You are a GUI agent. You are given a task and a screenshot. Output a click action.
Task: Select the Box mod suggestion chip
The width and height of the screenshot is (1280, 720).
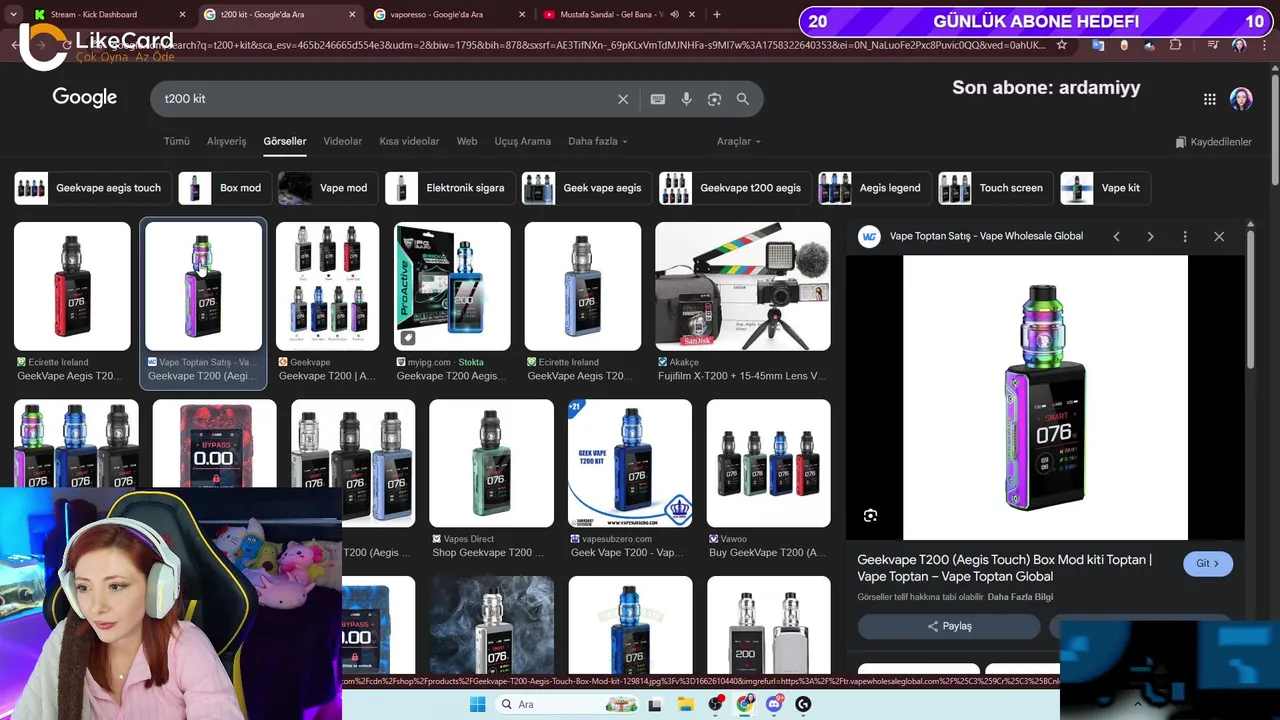(223, 188)
